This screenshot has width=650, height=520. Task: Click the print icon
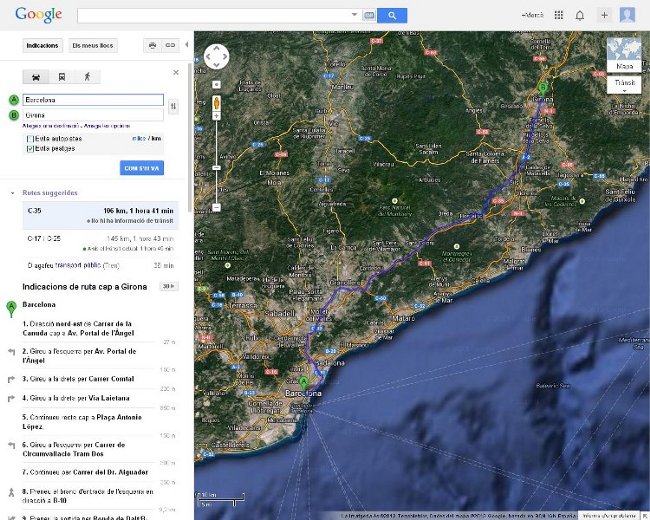point(153,46)
